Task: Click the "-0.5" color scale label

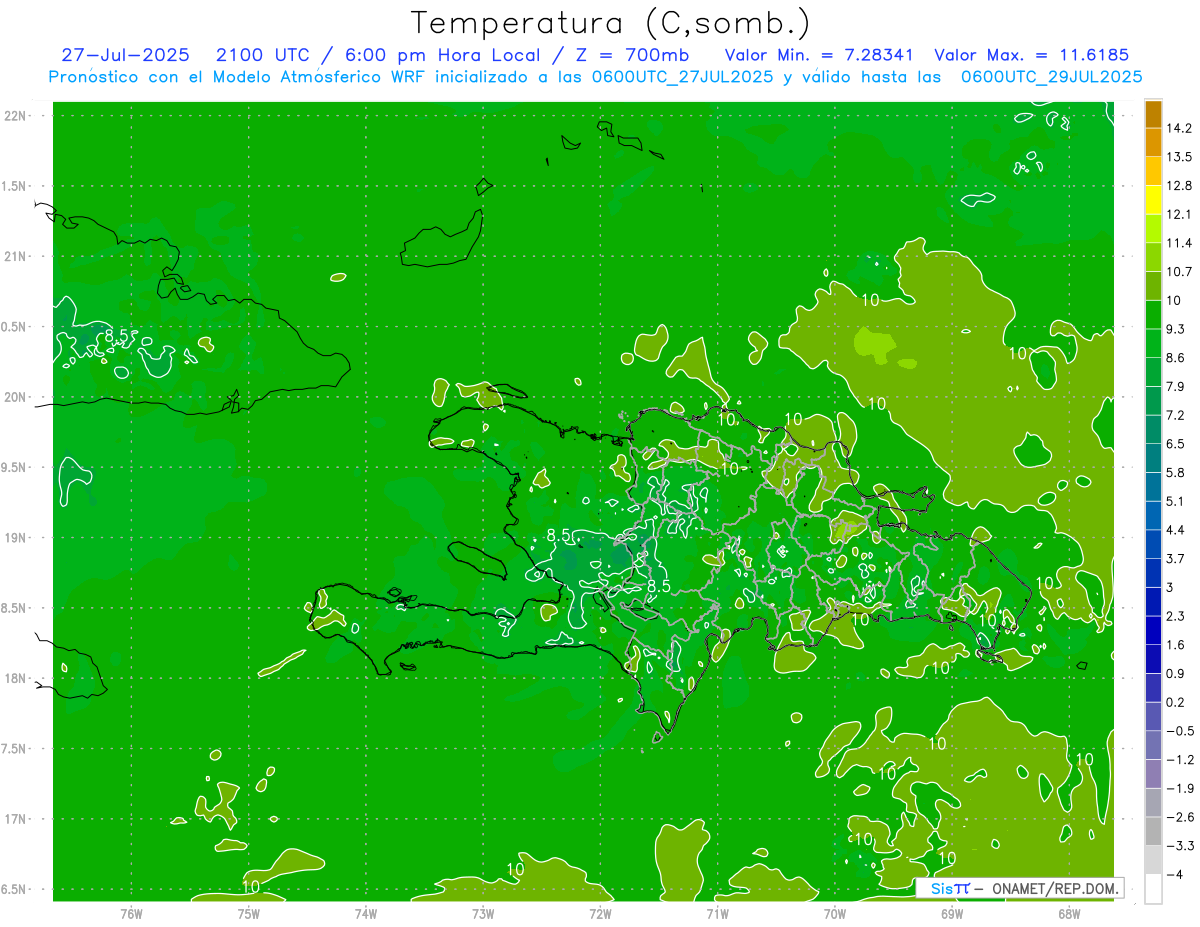Action: [x=1180, y=731]
